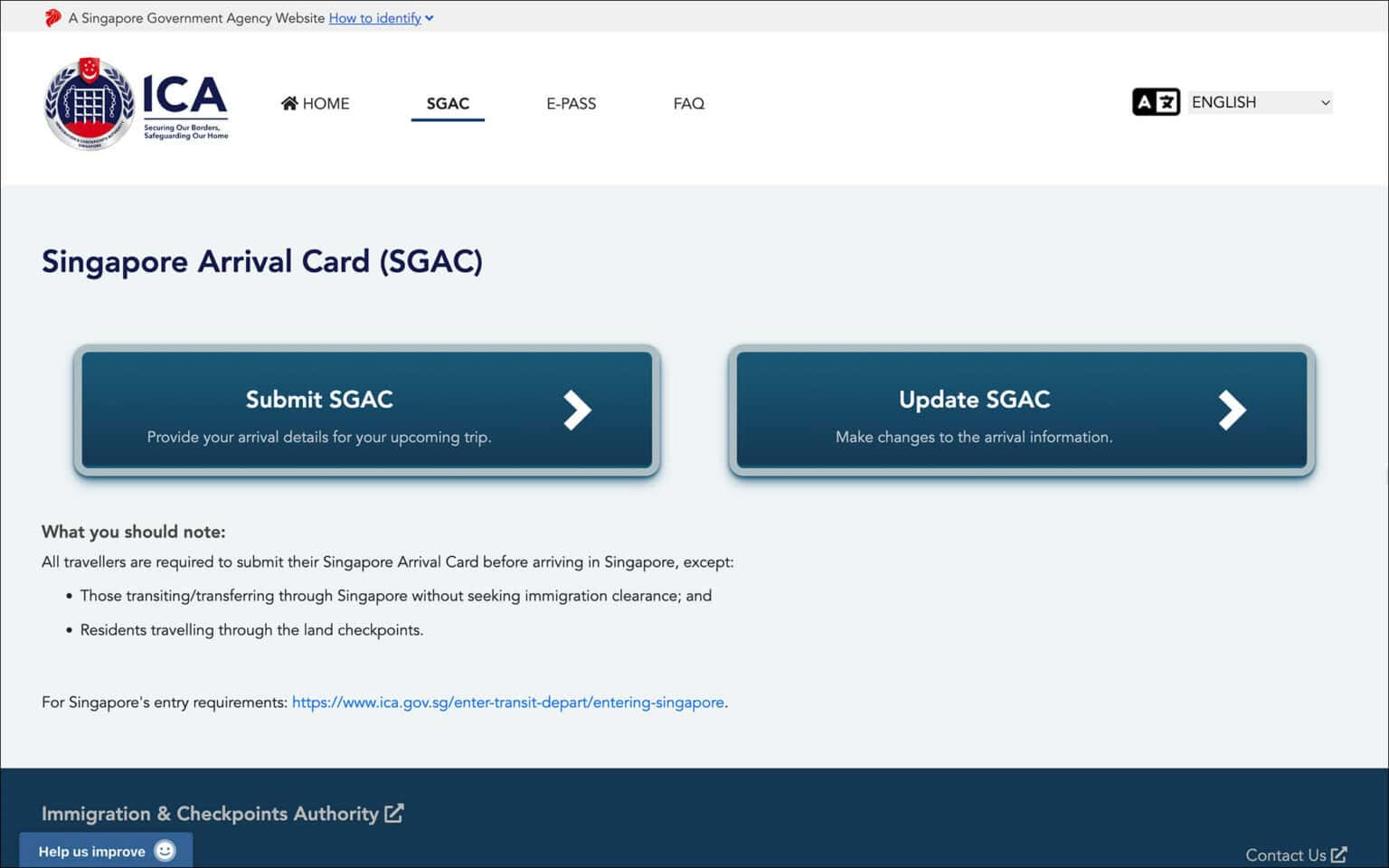1389x868 pixels.
Task: Click the Submit SGAC button
Action: tap(365, 410)
